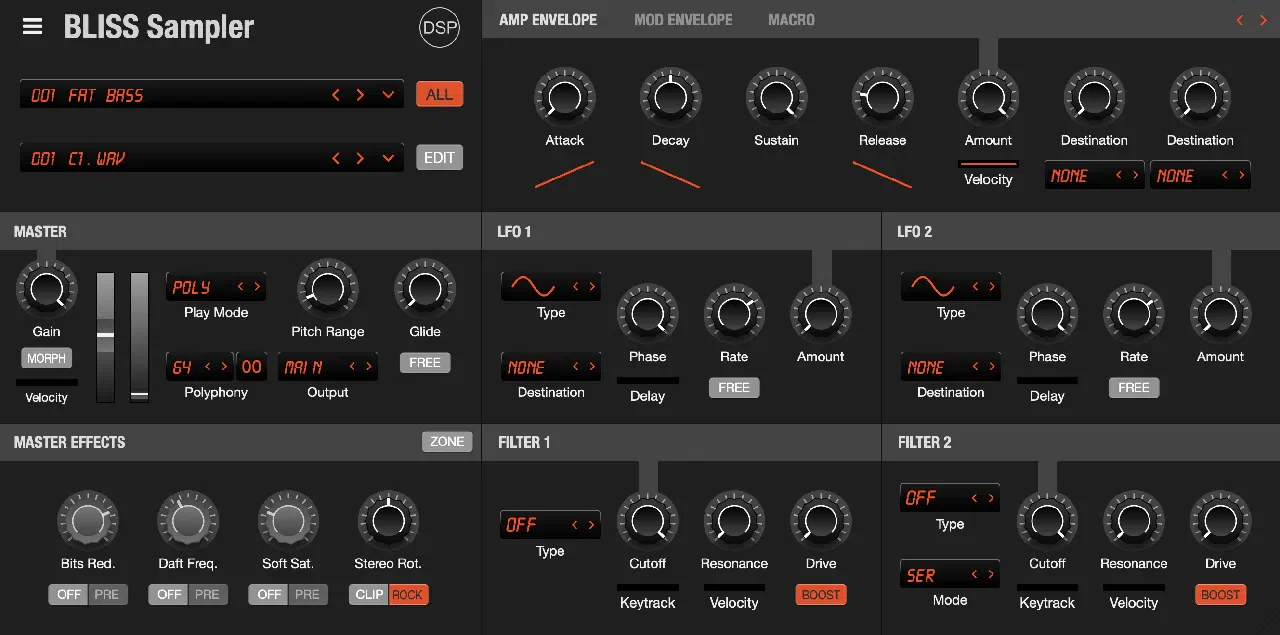This screenshot has height=635, width=1280.
Task: Go to next envelope page arrow
Action: 1262,20
